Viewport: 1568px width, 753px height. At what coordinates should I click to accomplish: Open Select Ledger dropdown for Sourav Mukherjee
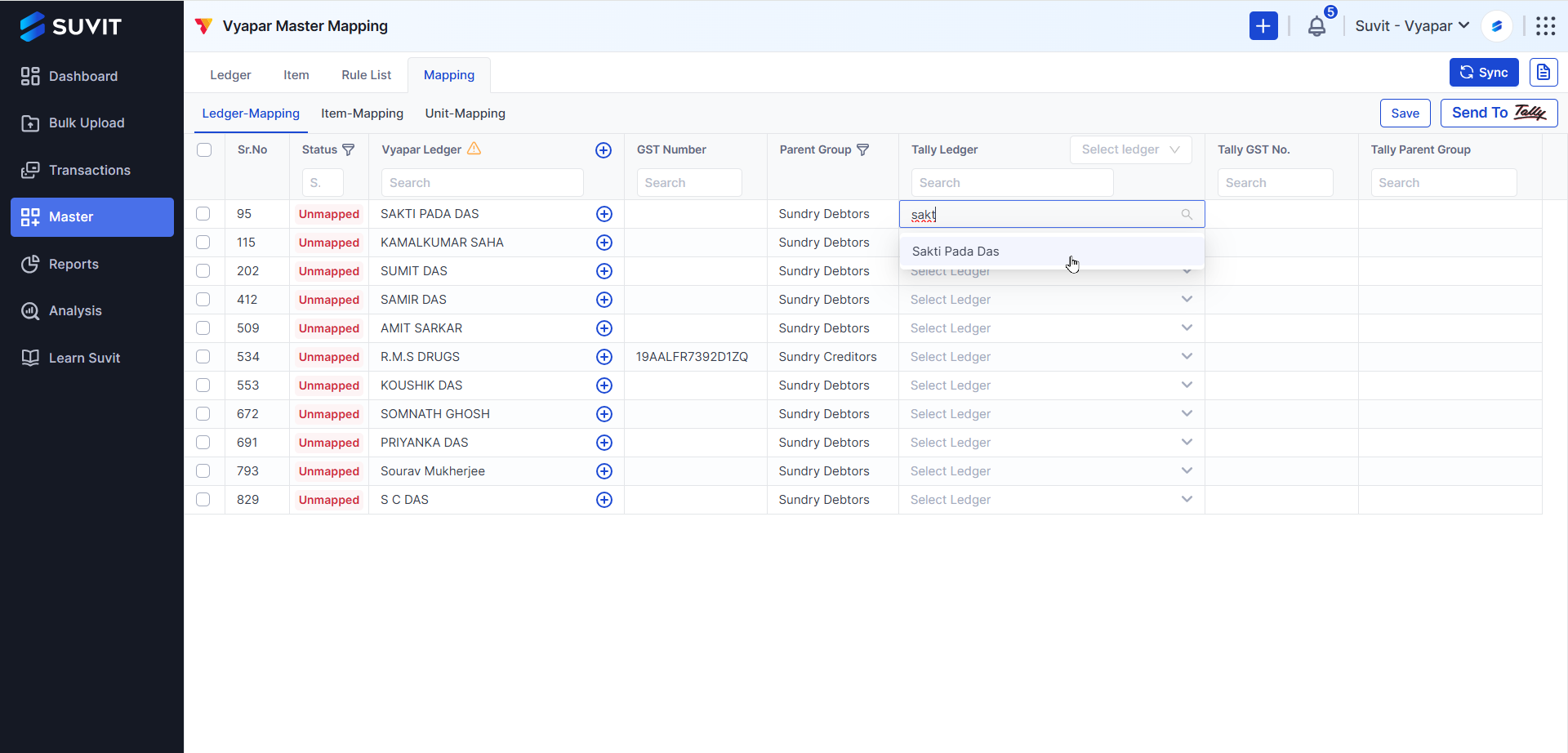pos(1051,471)
